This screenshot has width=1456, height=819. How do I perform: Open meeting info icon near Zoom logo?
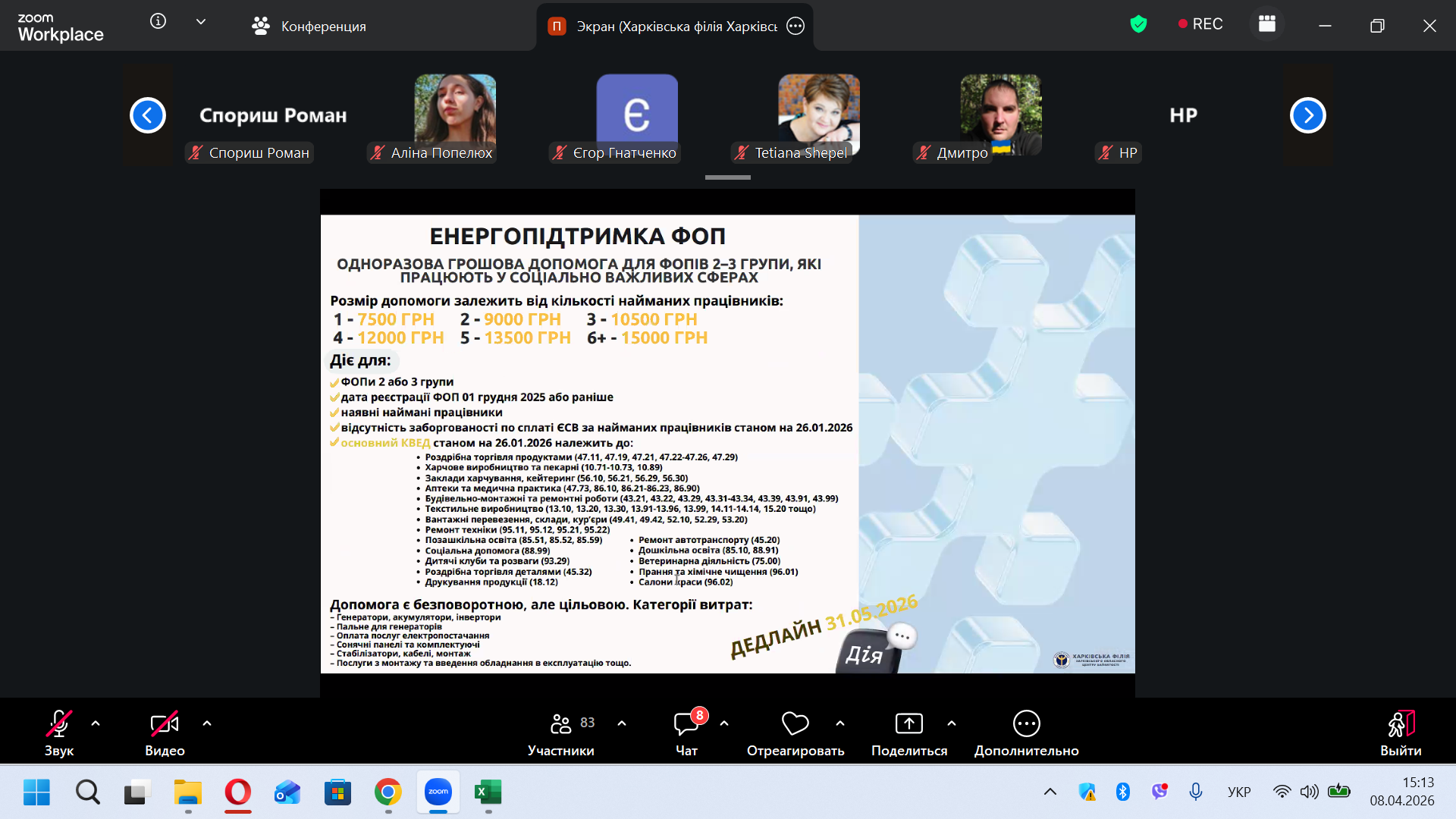[x=158, y=21]
